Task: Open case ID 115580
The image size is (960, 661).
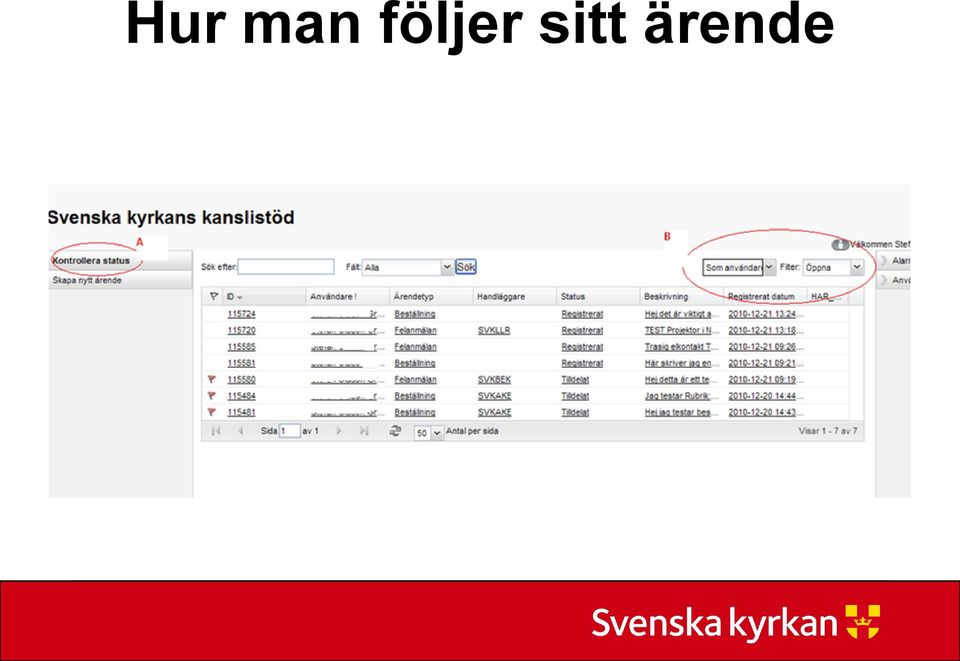Action: pos(241,379)
